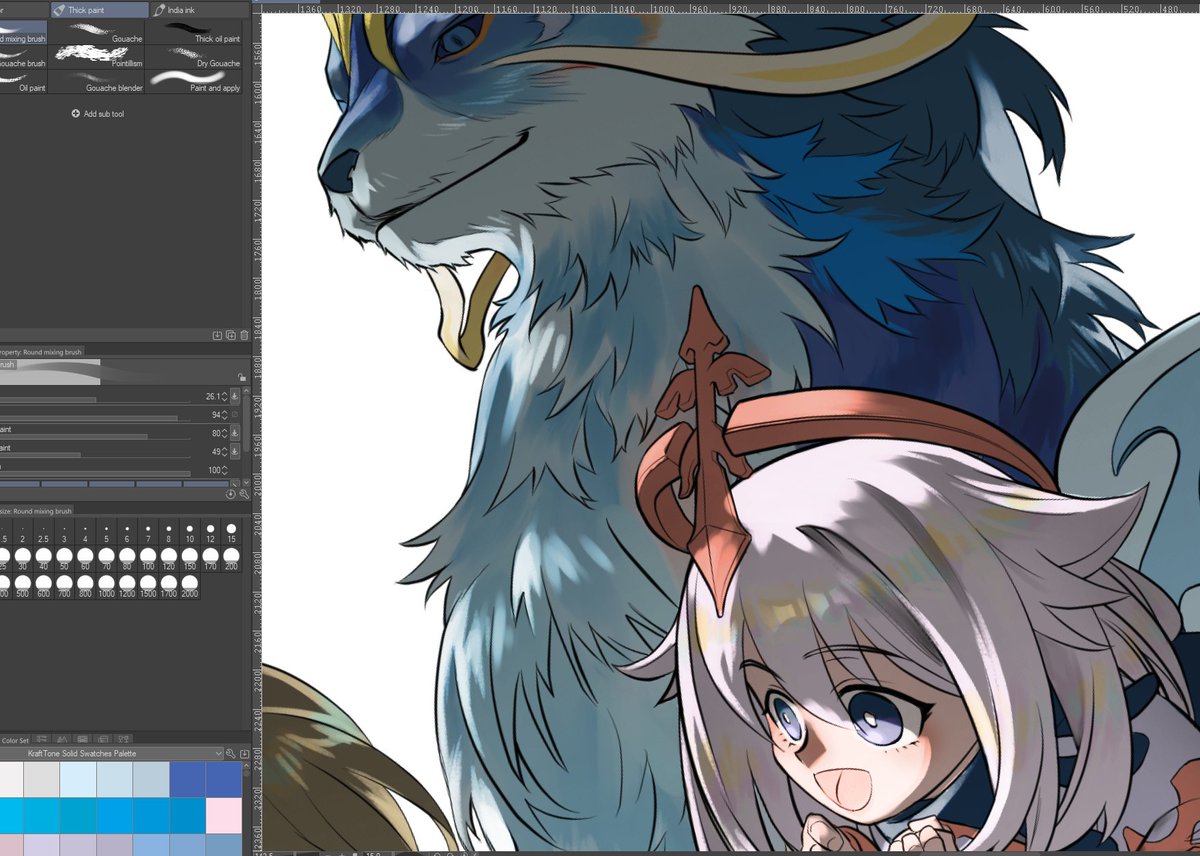Adjust stepper showing value 94
This screenshot has width=1200, height=856.
click(224, 415)
